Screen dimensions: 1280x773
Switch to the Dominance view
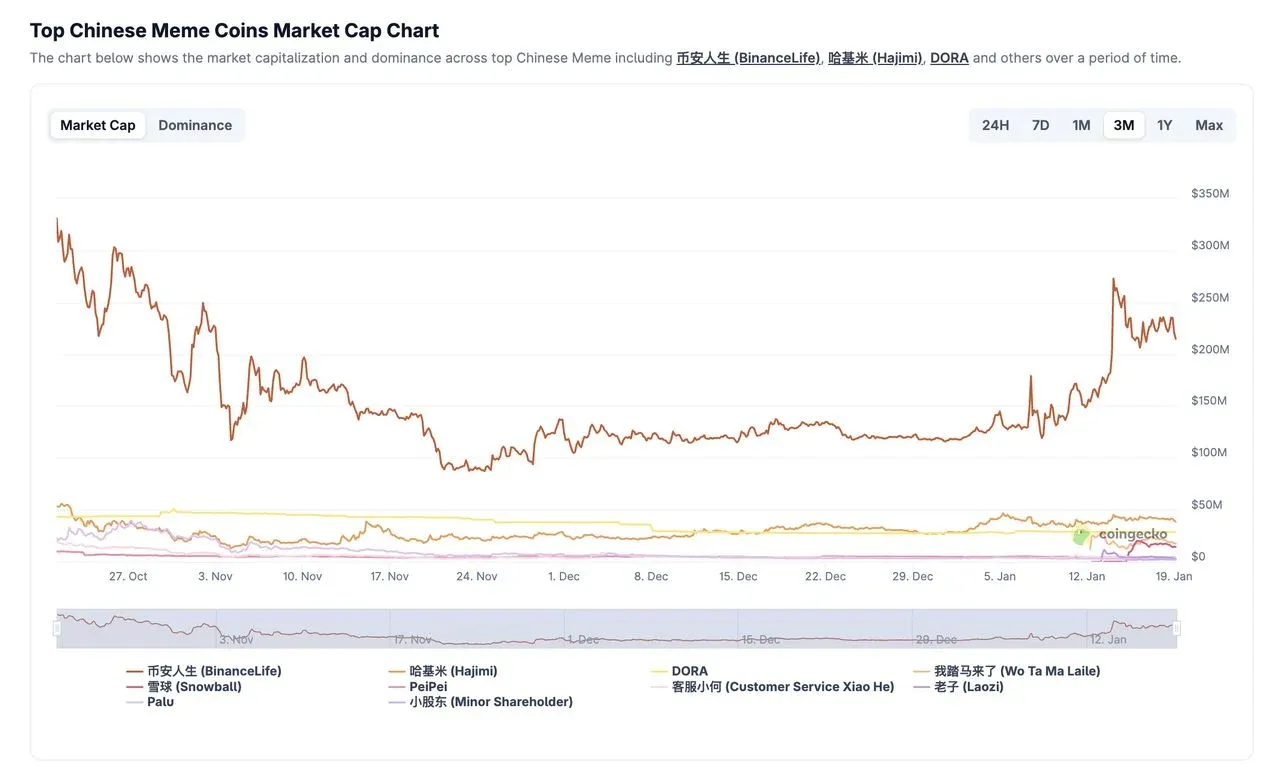tap(195, 124)
